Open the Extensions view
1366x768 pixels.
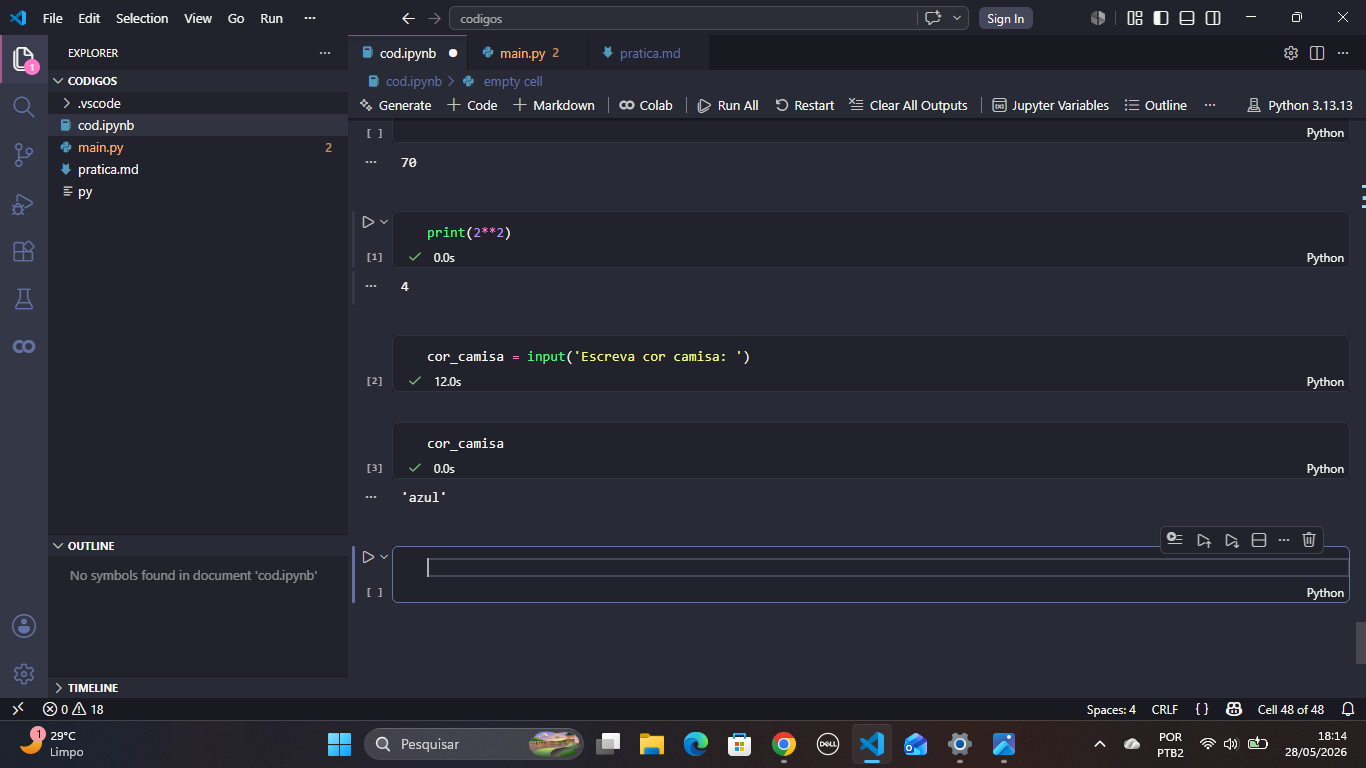tap(24, 251)
